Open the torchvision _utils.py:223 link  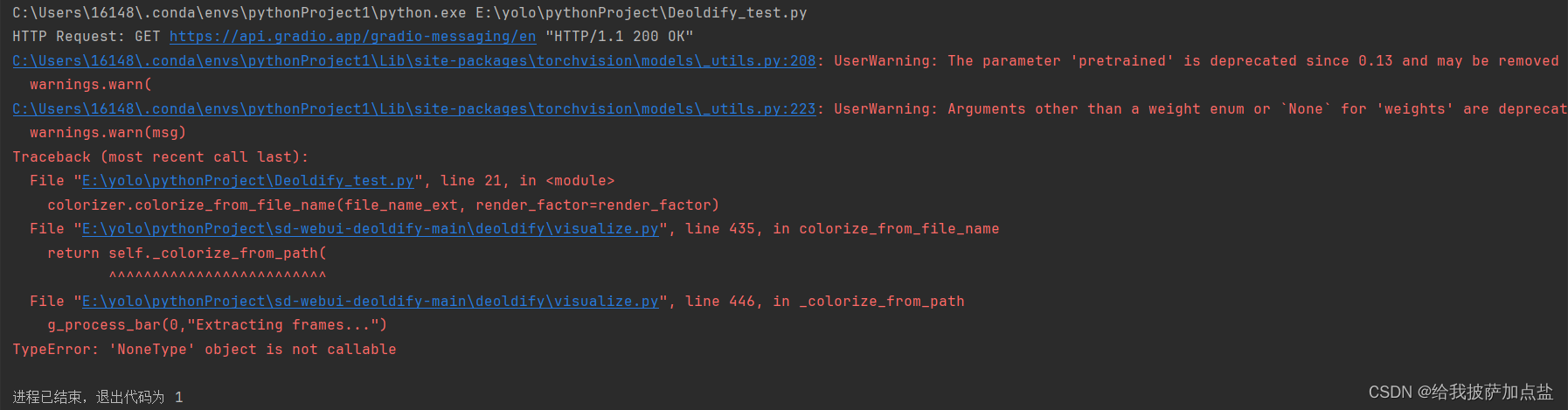click(414, 109)
